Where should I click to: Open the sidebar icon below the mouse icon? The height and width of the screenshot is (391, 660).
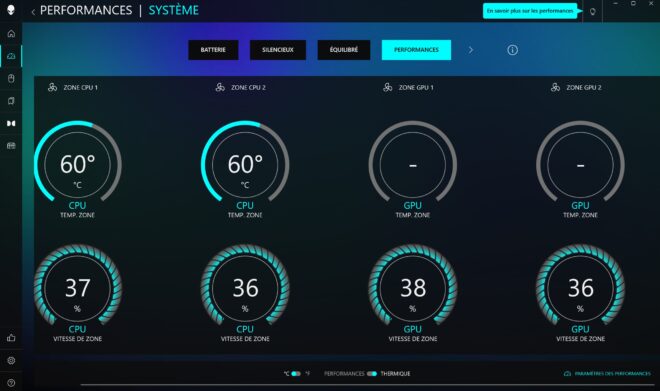[11, 101]
